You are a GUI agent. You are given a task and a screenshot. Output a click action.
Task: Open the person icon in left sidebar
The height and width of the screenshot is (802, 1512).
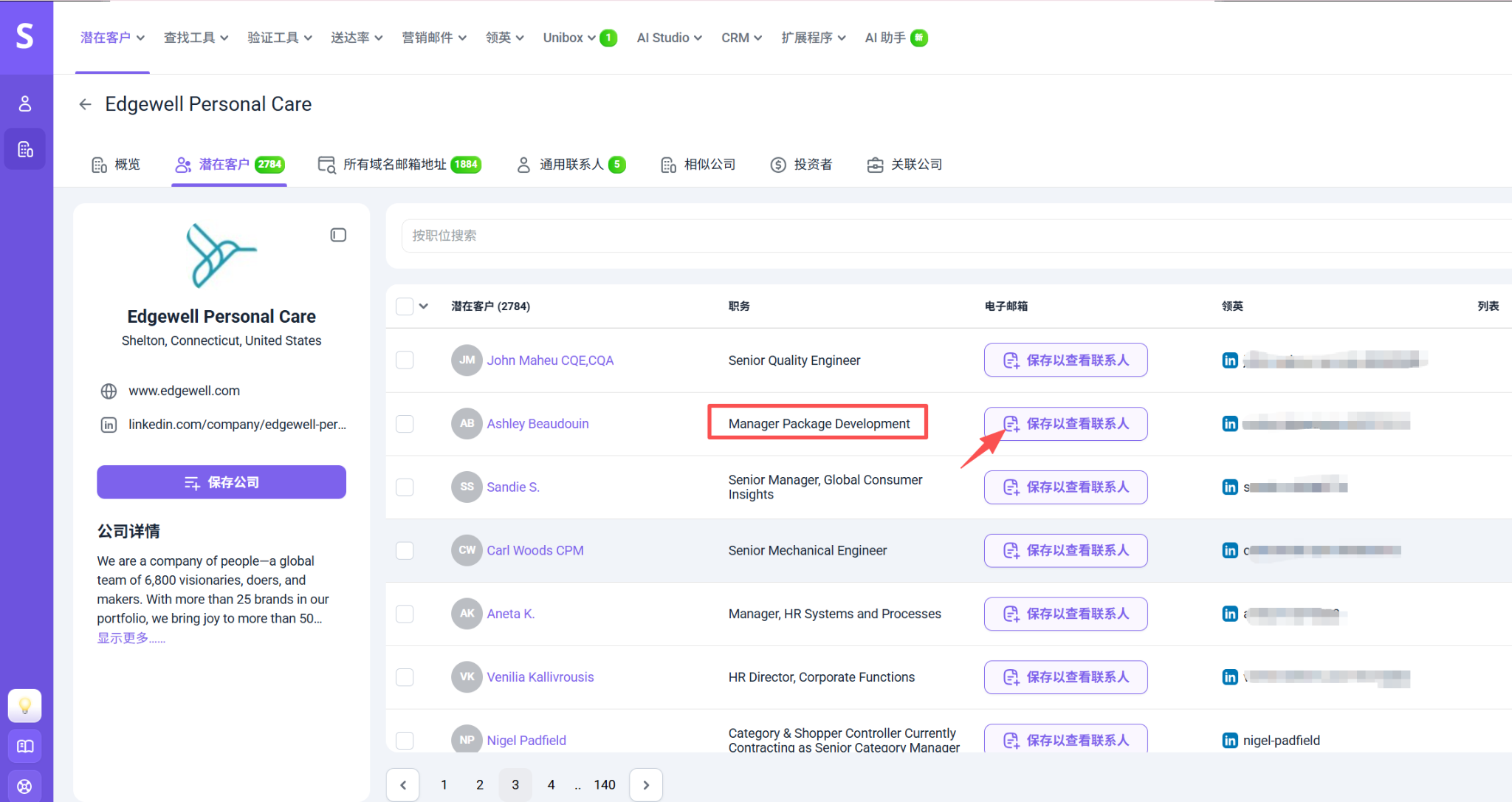click(x=25, y=103)
